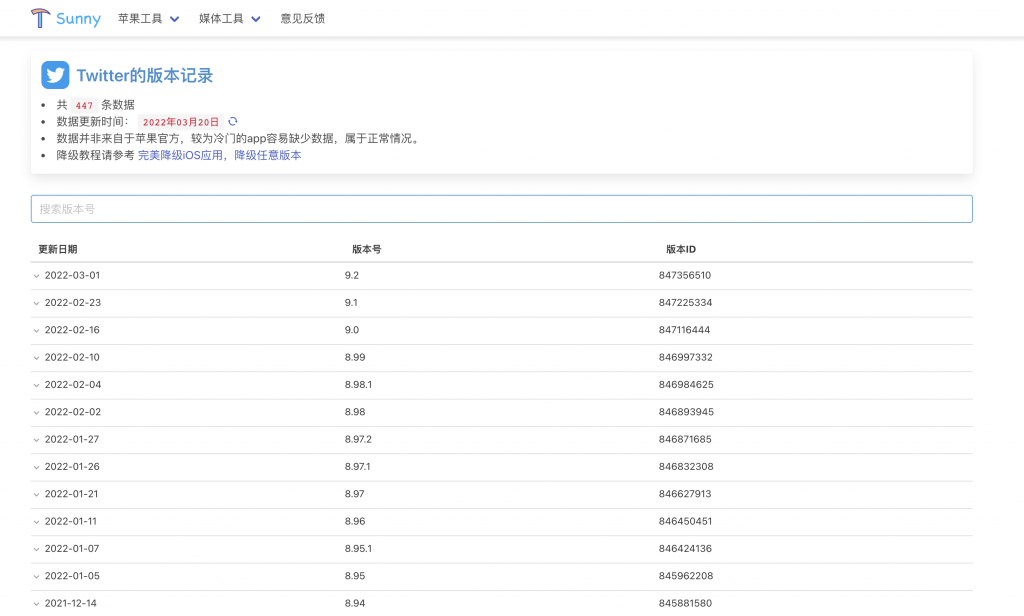The image size is (1024, 616).
Task: Click the Twitter的版本记录 page title
Action: pyautogui.click(x=145, y=76)
